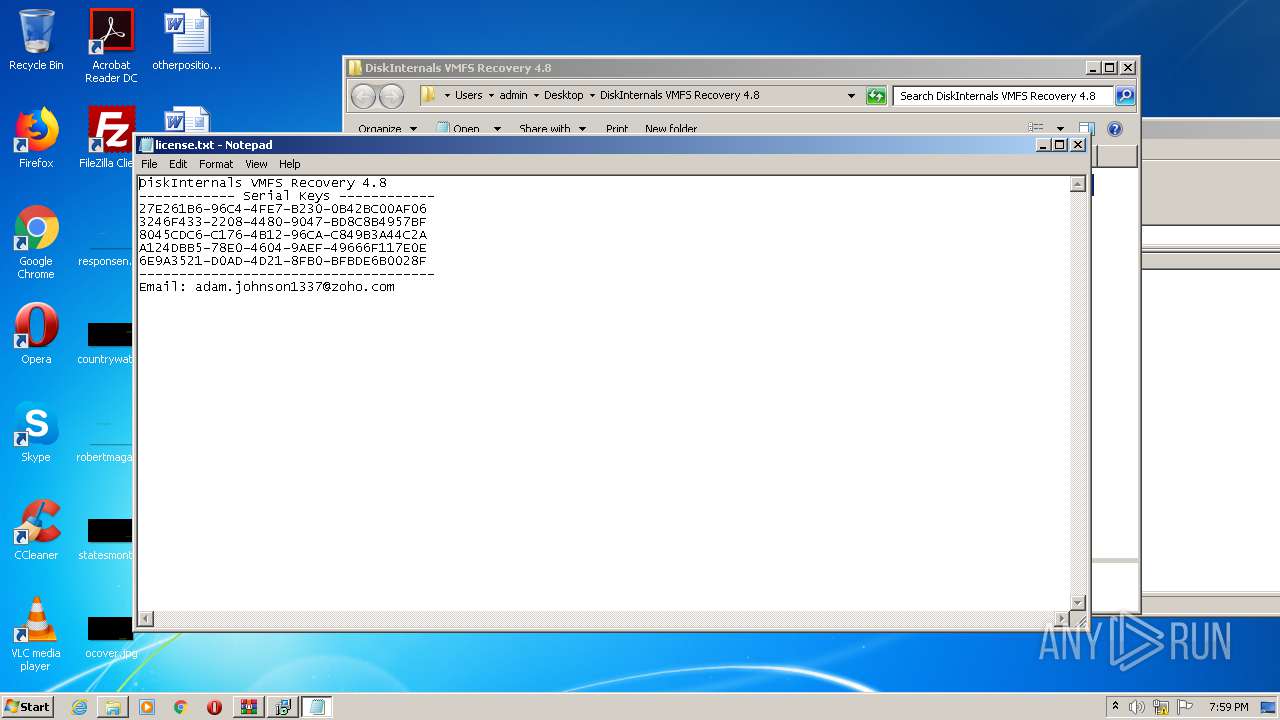Click Notepad horizontal scrollbar right arrow

[1062, 619]
